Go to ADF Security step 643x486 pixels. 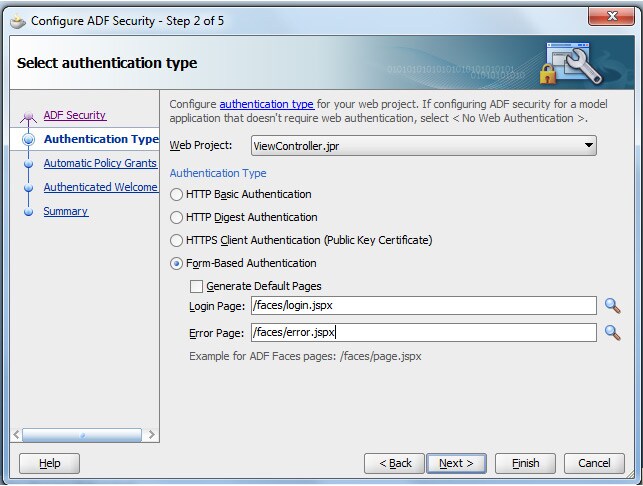[75, 115]
